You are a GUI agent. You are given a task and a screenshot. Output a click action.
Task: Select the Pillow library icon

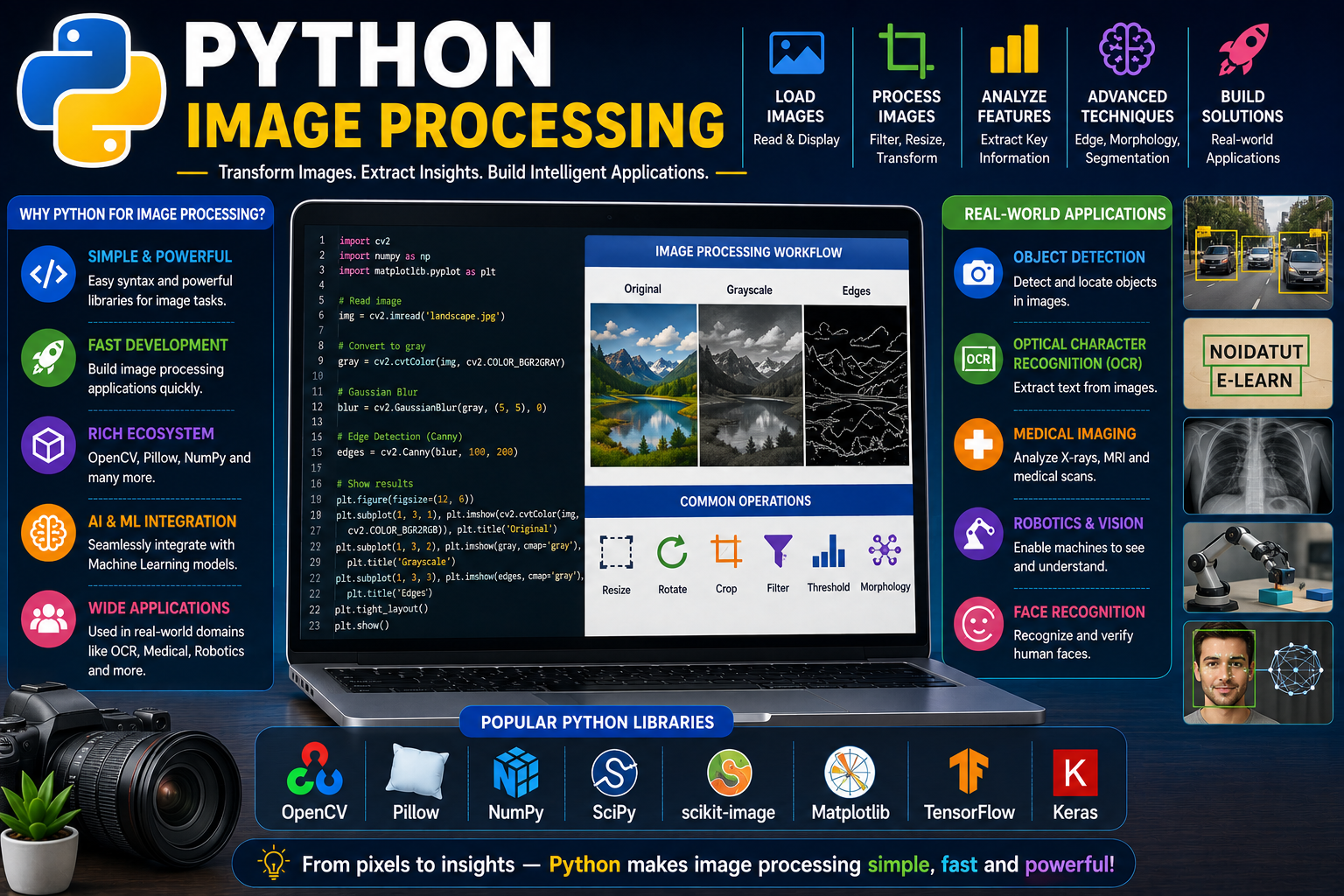pyautogui.click(x=416, y=770)
